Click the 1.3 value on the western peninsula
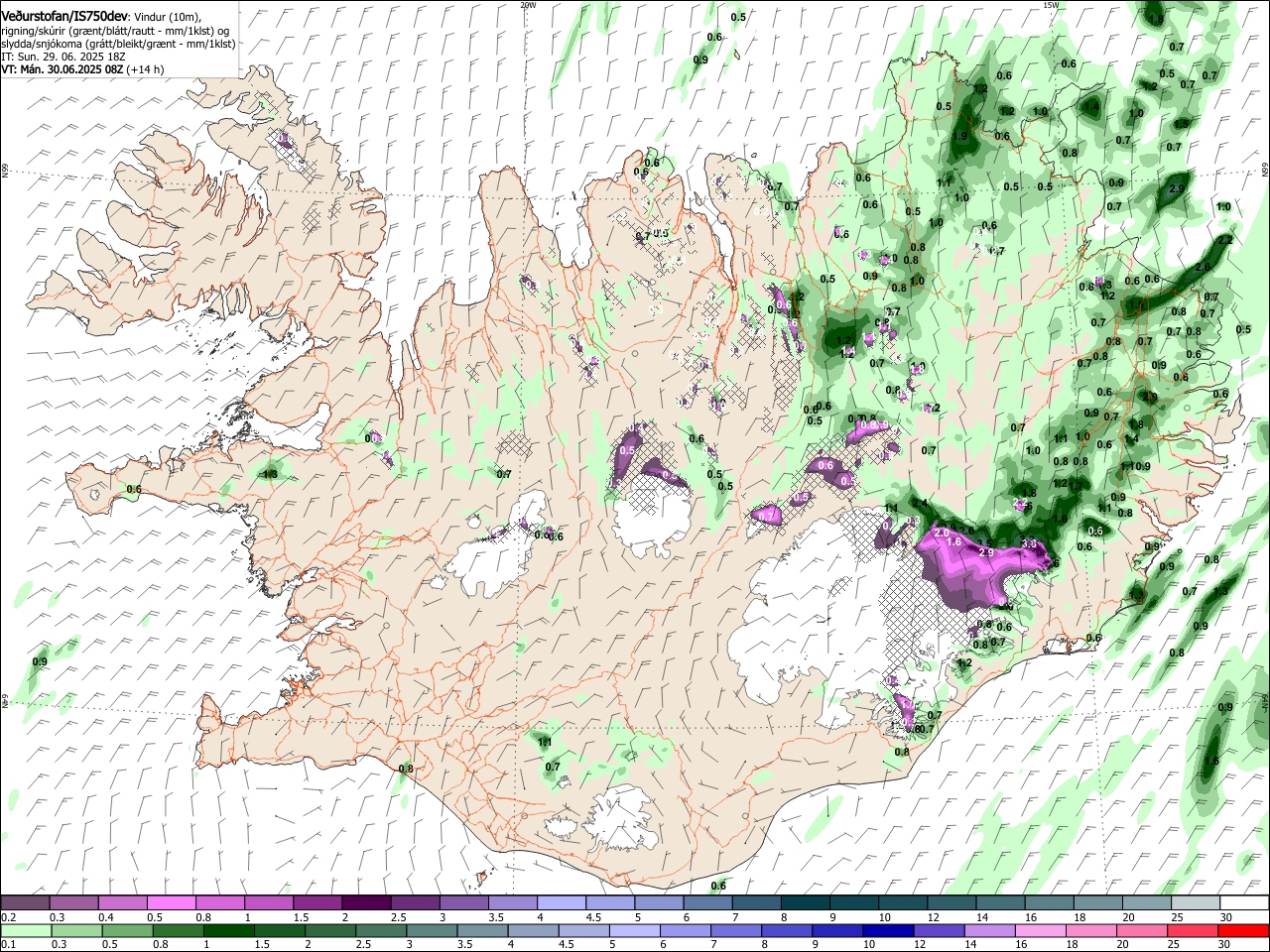 [x=270, y=474]
